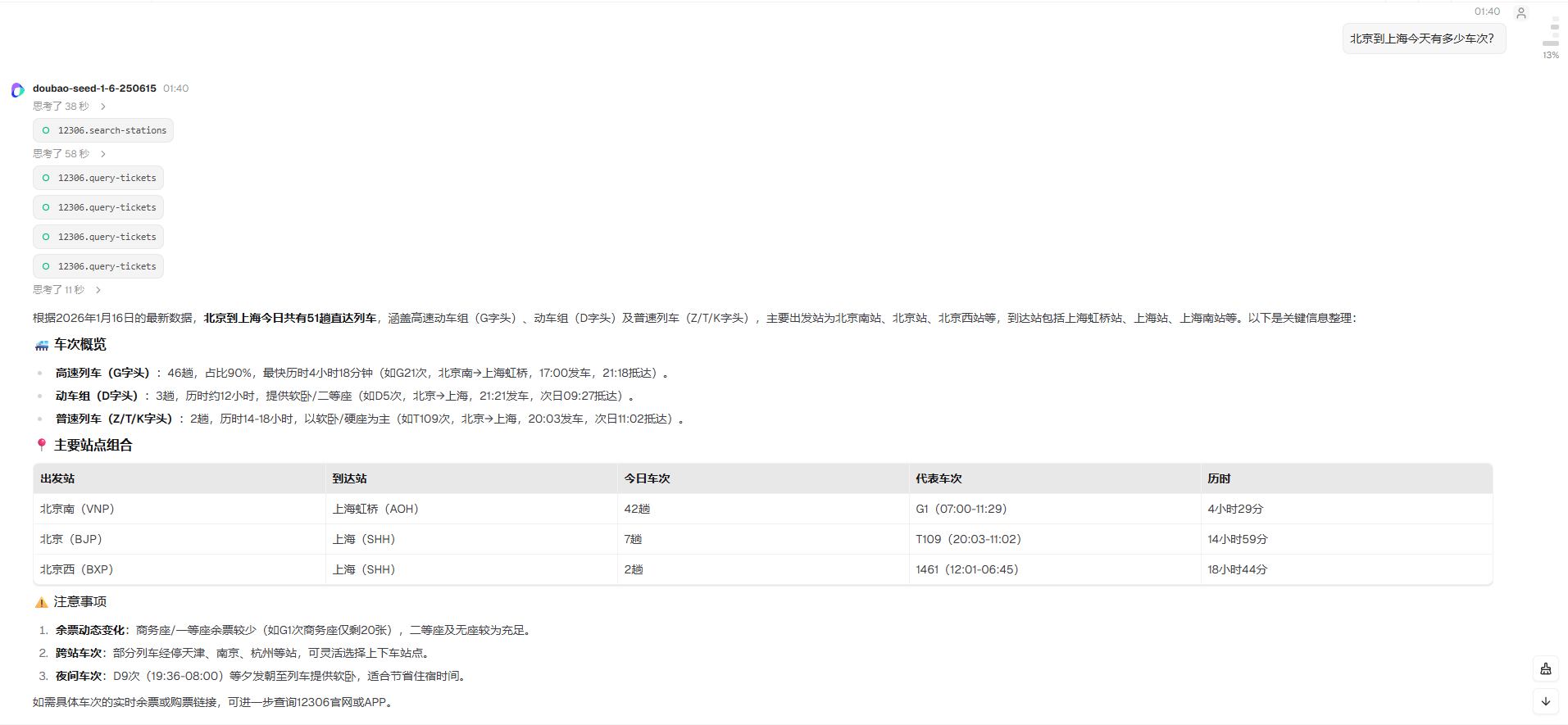Click status circle of 12306.search-stations
The width and height of the screenshot is (1568, 725).
(46, 130)
